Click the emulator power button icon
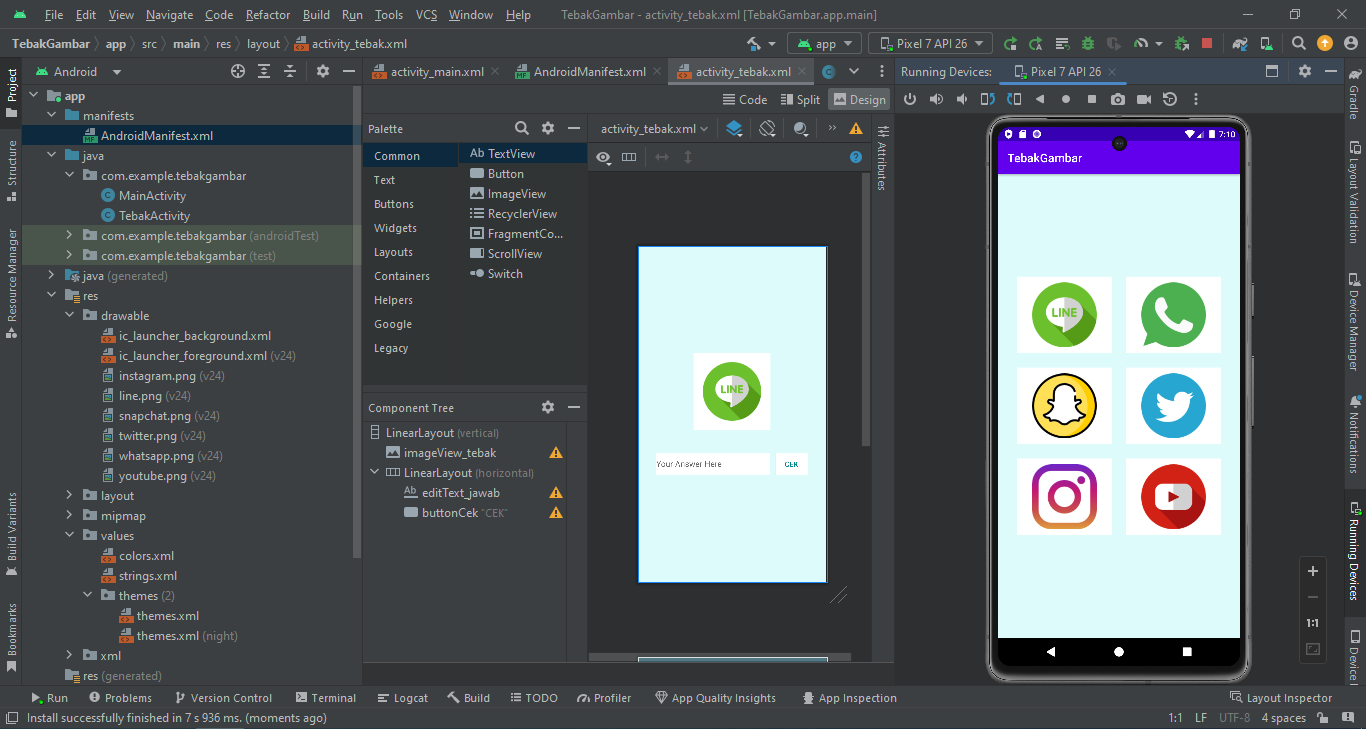The height and width of the screenshot is (729, 1366). pos(910,99)
